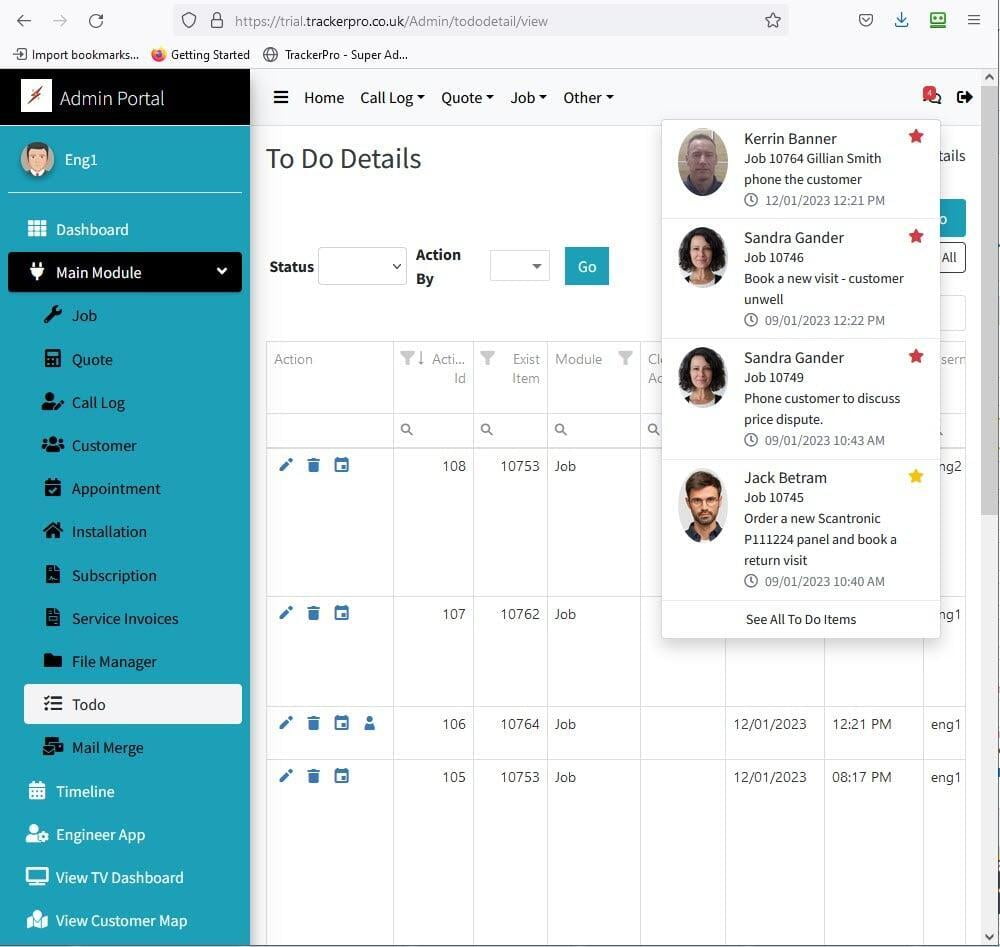This screenshot has width=1000, height=947.
Task: Click the calendar icon in action 105 row
Action: 341,776
